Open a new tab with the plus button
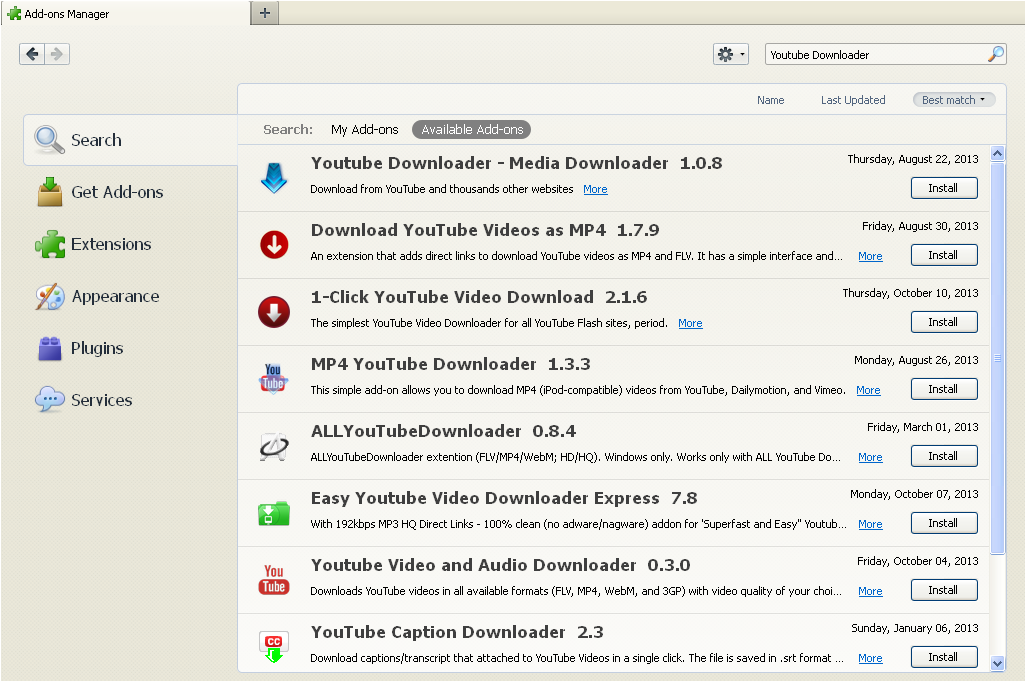1026x682 pixels. (264, 14)
